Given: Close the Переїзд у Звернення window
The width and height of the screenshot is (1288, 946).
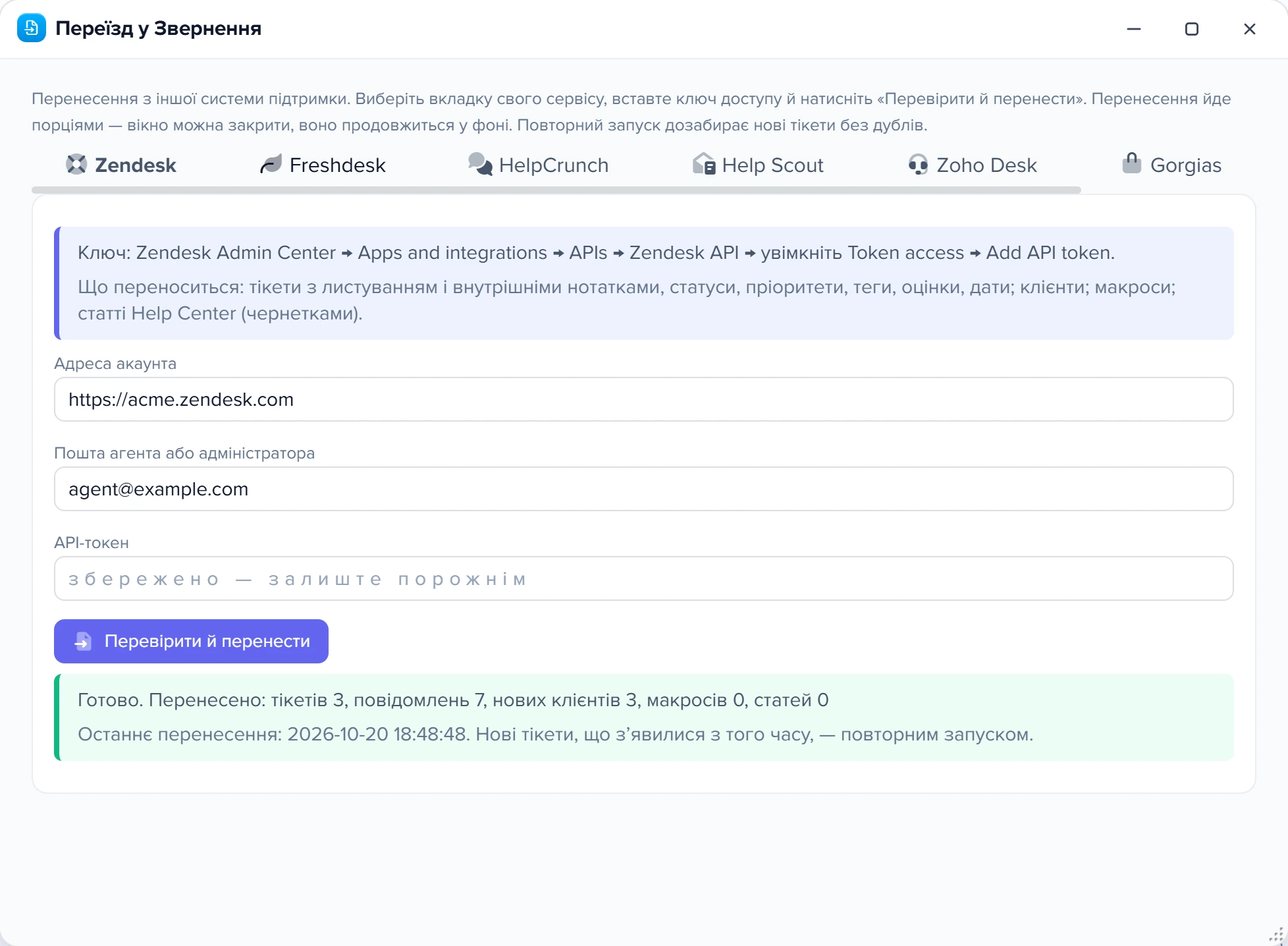Looking at the screenshot, I should (1249, 29).
